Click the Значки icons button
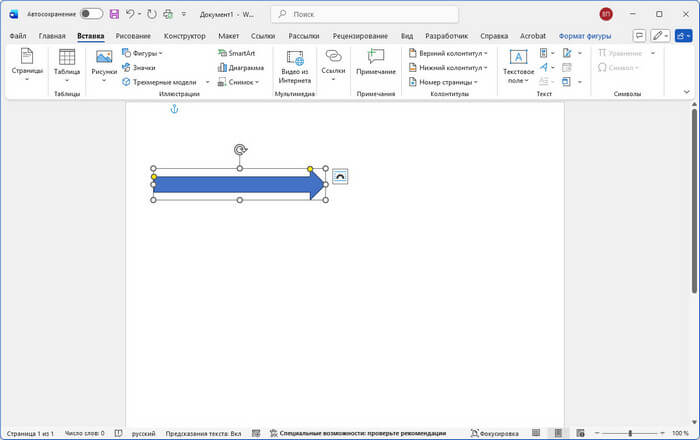700x440 pixels. coord(143,67)
